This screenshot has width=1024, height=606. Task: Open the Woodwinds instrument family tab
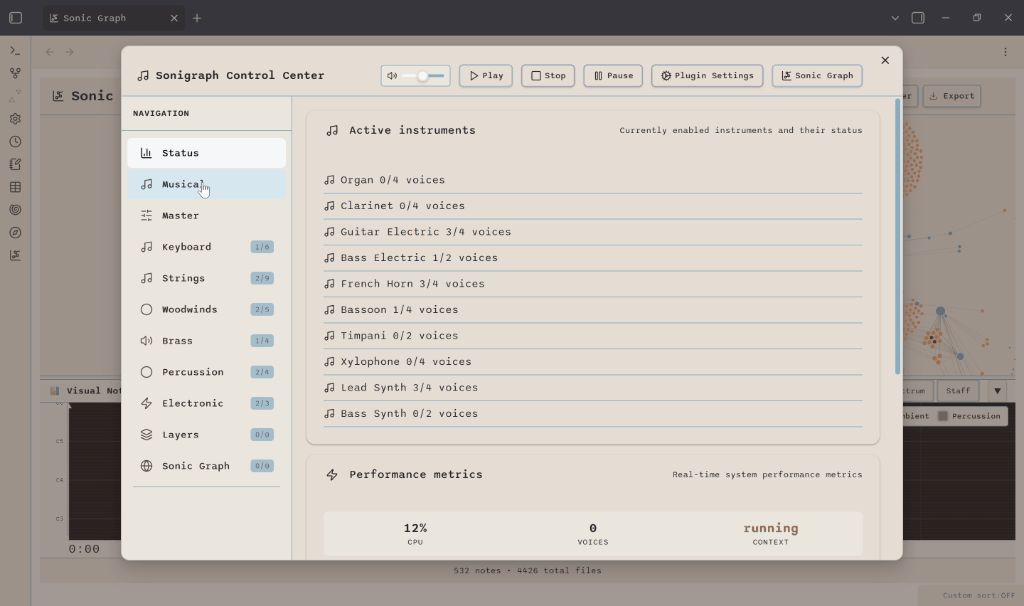point(206,310)
